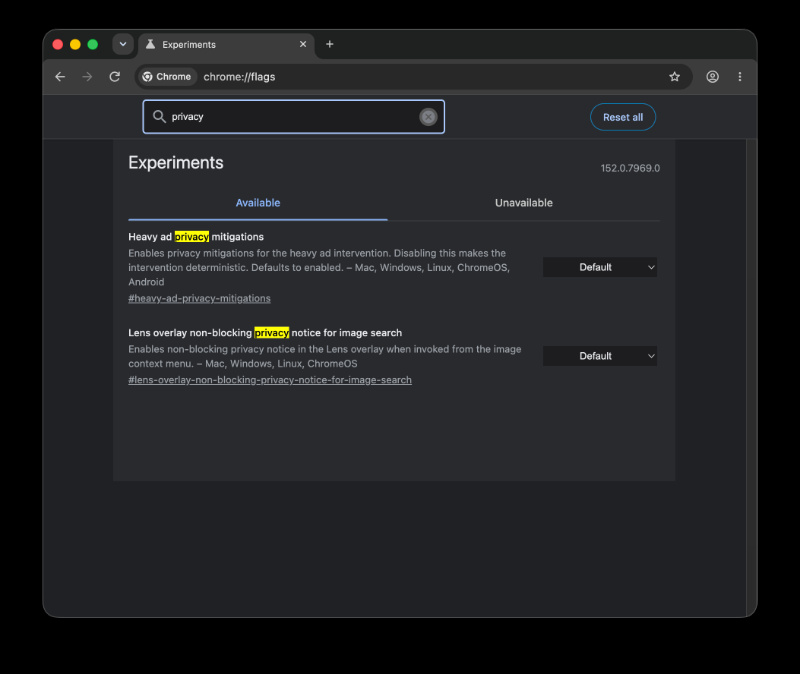Open the #heavy-ad-privacy-mitigations link
Viewport: 800px width, 674px height.
[x=199, y=298]
